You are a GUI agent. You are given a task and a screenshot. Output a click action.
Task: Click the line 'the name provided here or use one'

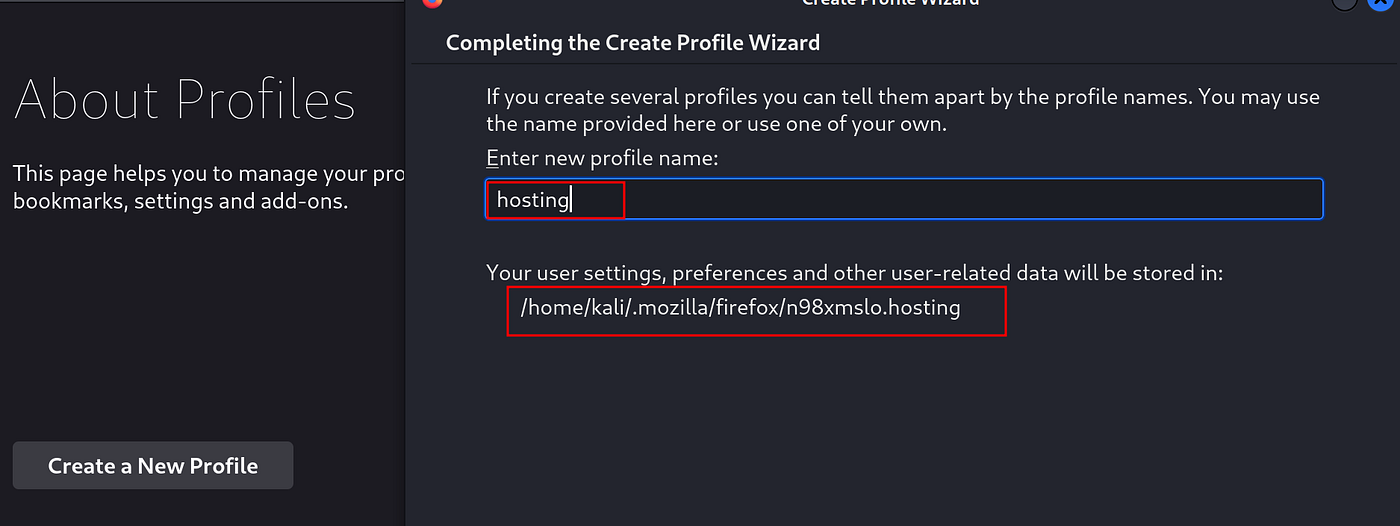pyautogui.click(x=716, y=125)
